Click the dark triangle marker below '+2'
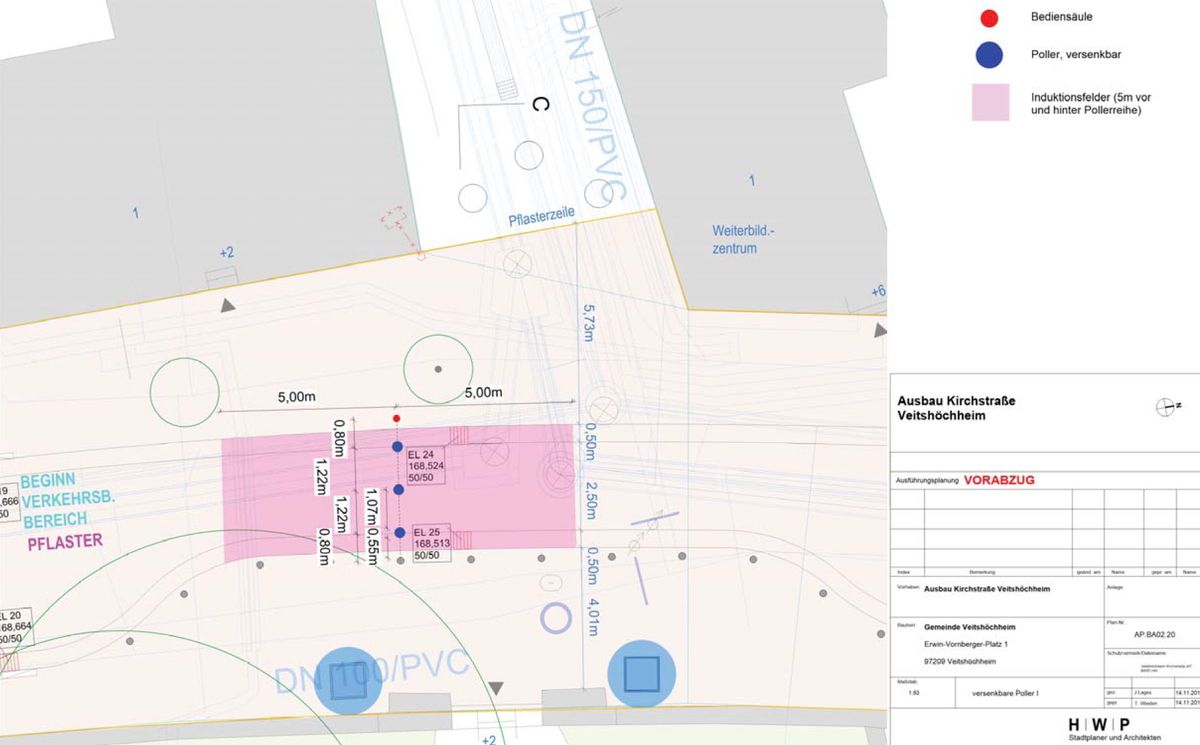This screenshot has height=745, width=1200. tap(229, 305)
